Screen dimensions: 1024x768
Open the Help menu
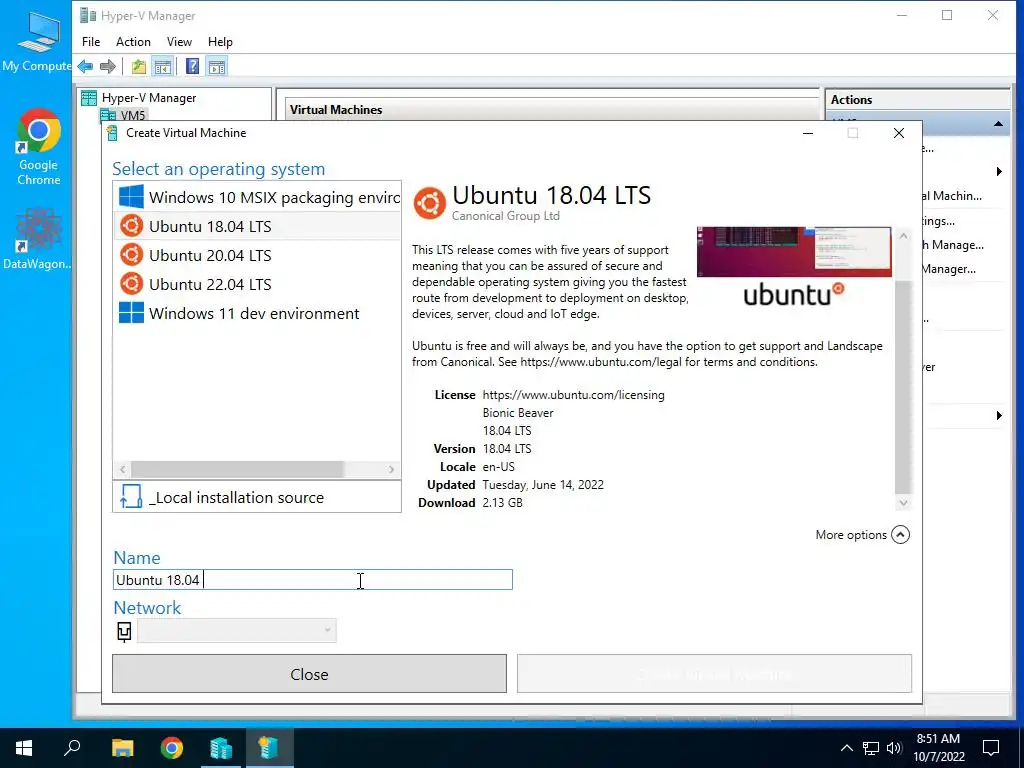[220, 42]
